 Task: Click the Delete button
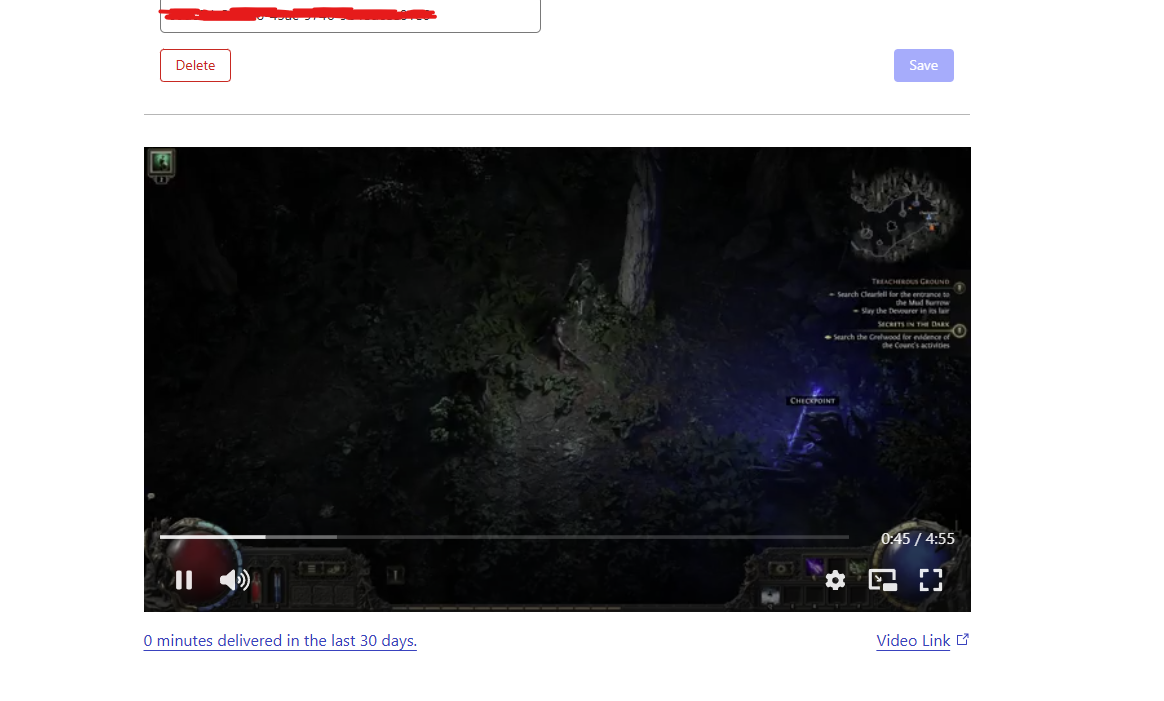[195, 65]
